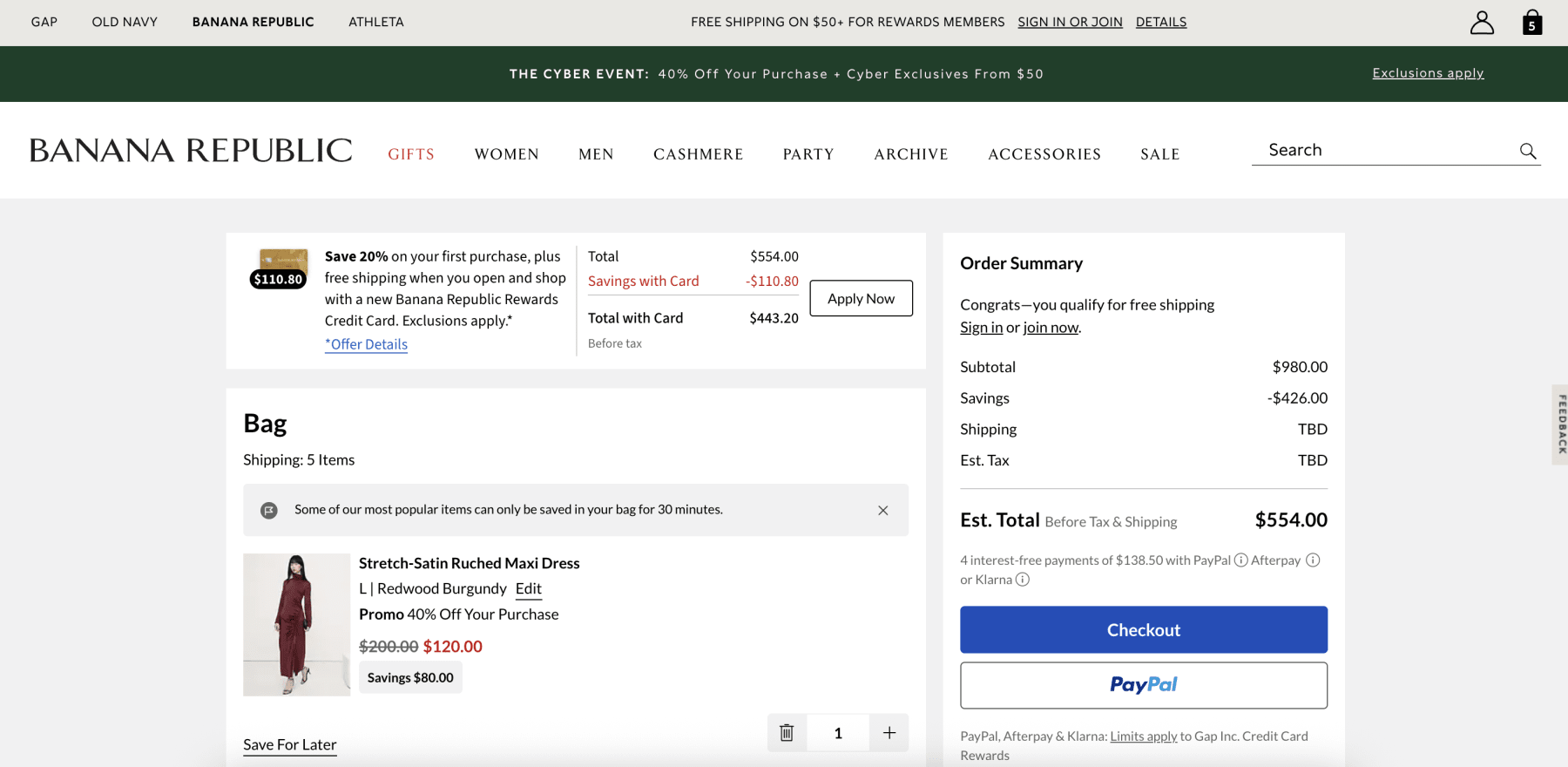This screenshot has width=1568, height=767.
Task: Open the Afterpay info icon
Action: coord(1313,560)
